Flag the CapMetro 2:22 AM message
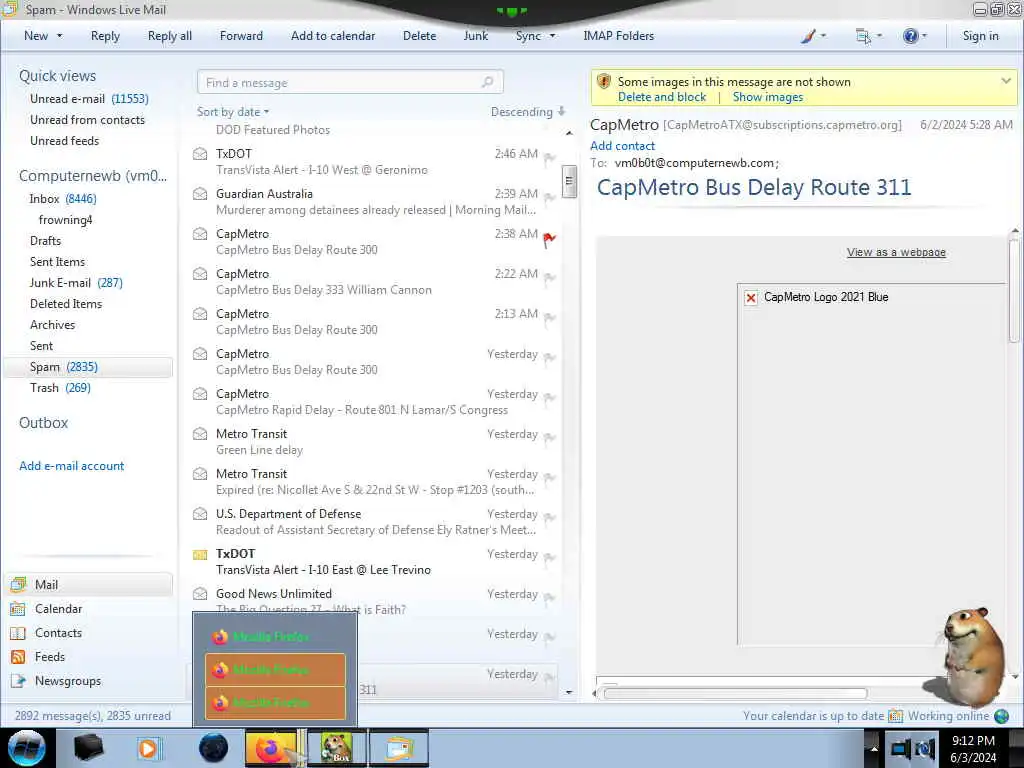Viewport: 1024px width, 768px height. 549,278
